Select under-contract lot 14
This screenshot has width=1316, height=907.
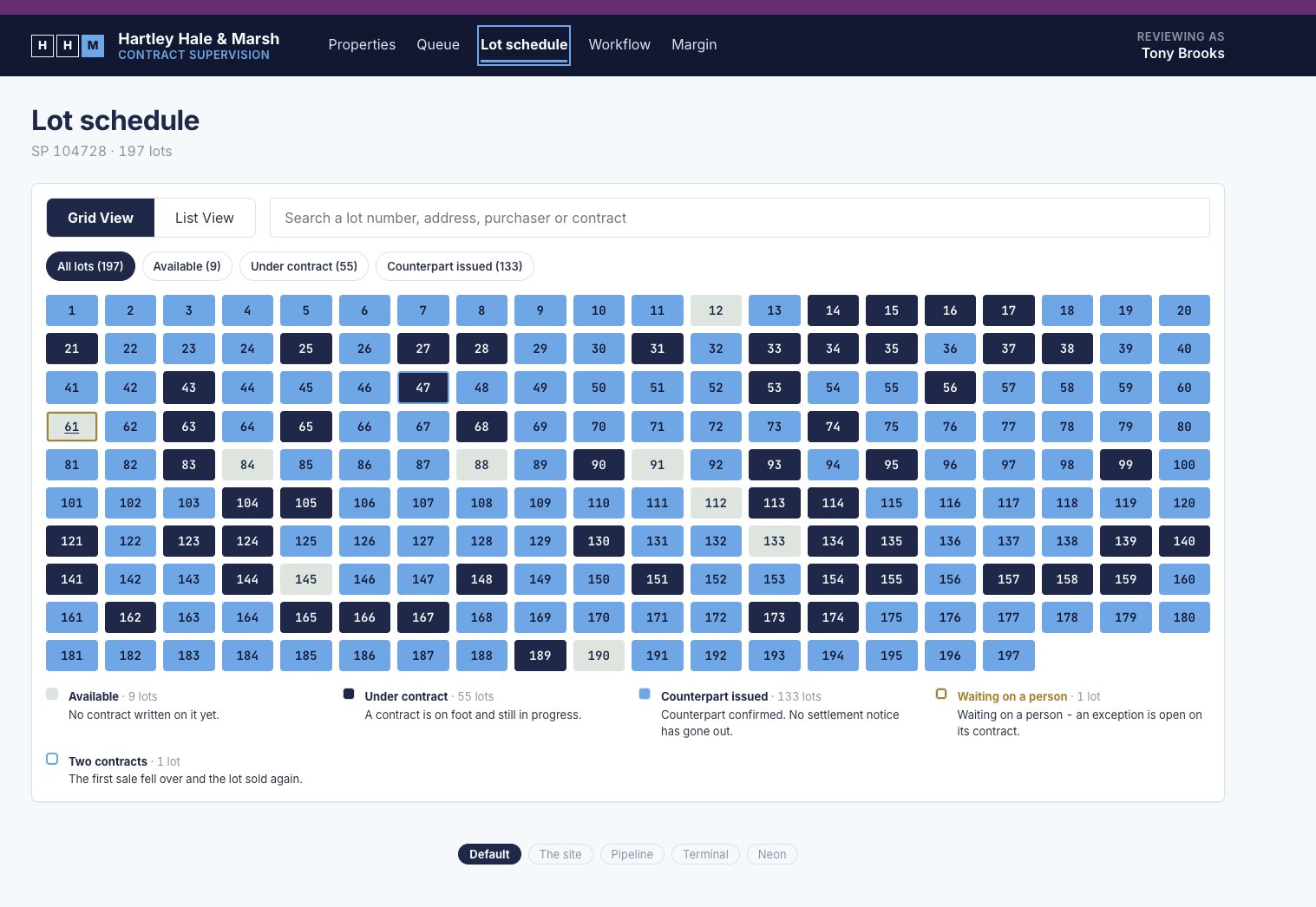(833, 310)
